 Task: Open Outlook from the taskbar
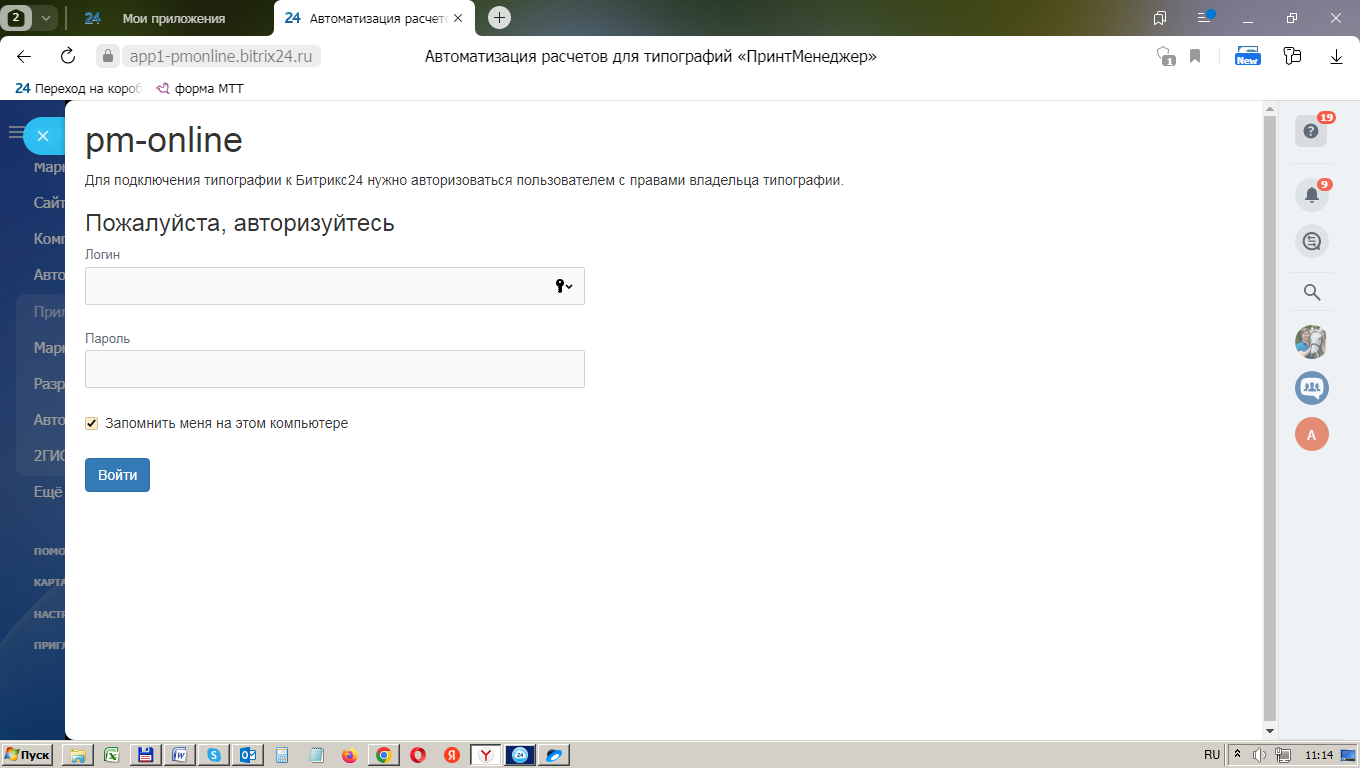[x=247, y=756]
